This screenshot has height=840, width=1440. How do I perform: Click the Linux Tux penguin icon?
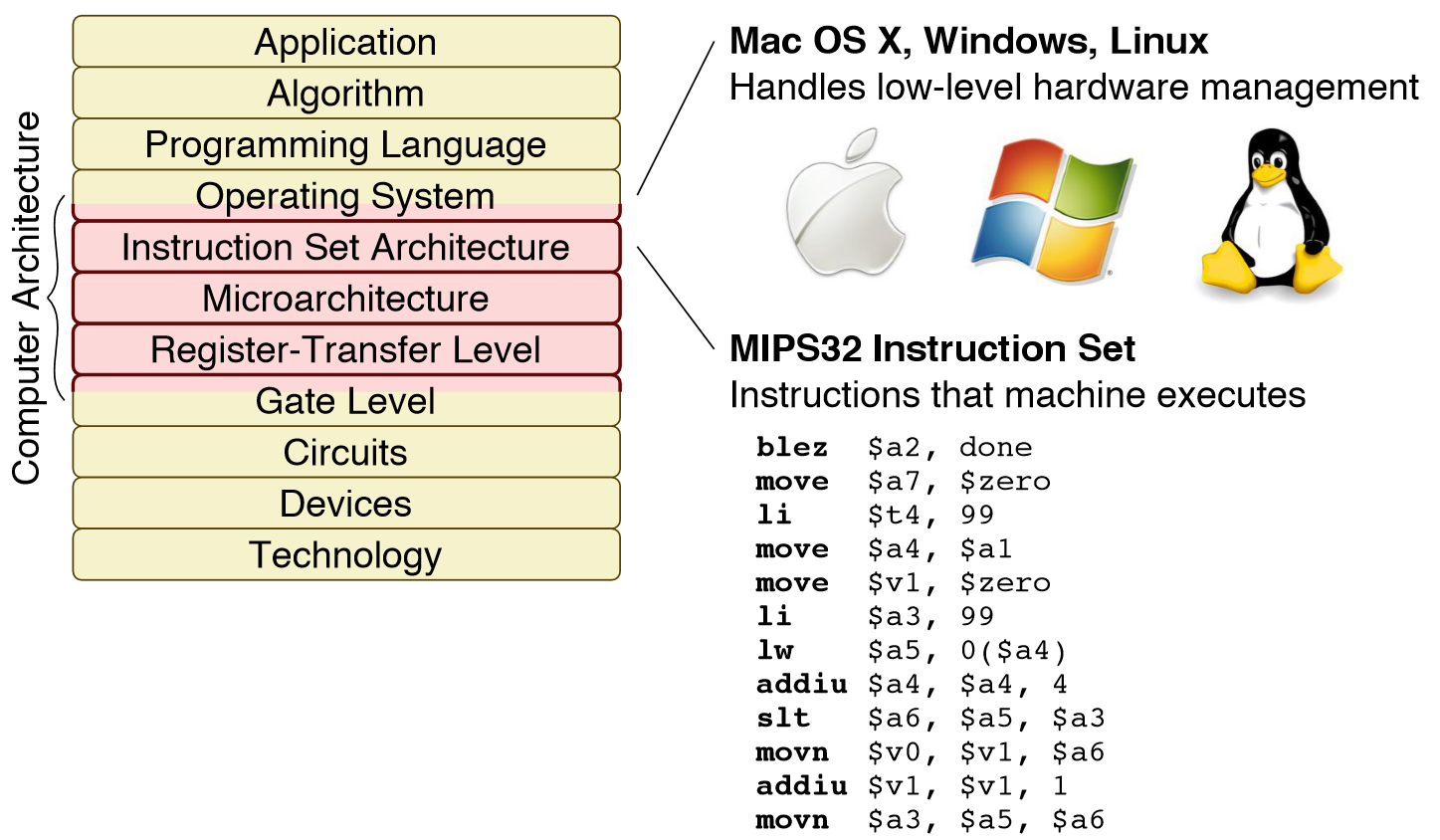(x=1271, y=213)
